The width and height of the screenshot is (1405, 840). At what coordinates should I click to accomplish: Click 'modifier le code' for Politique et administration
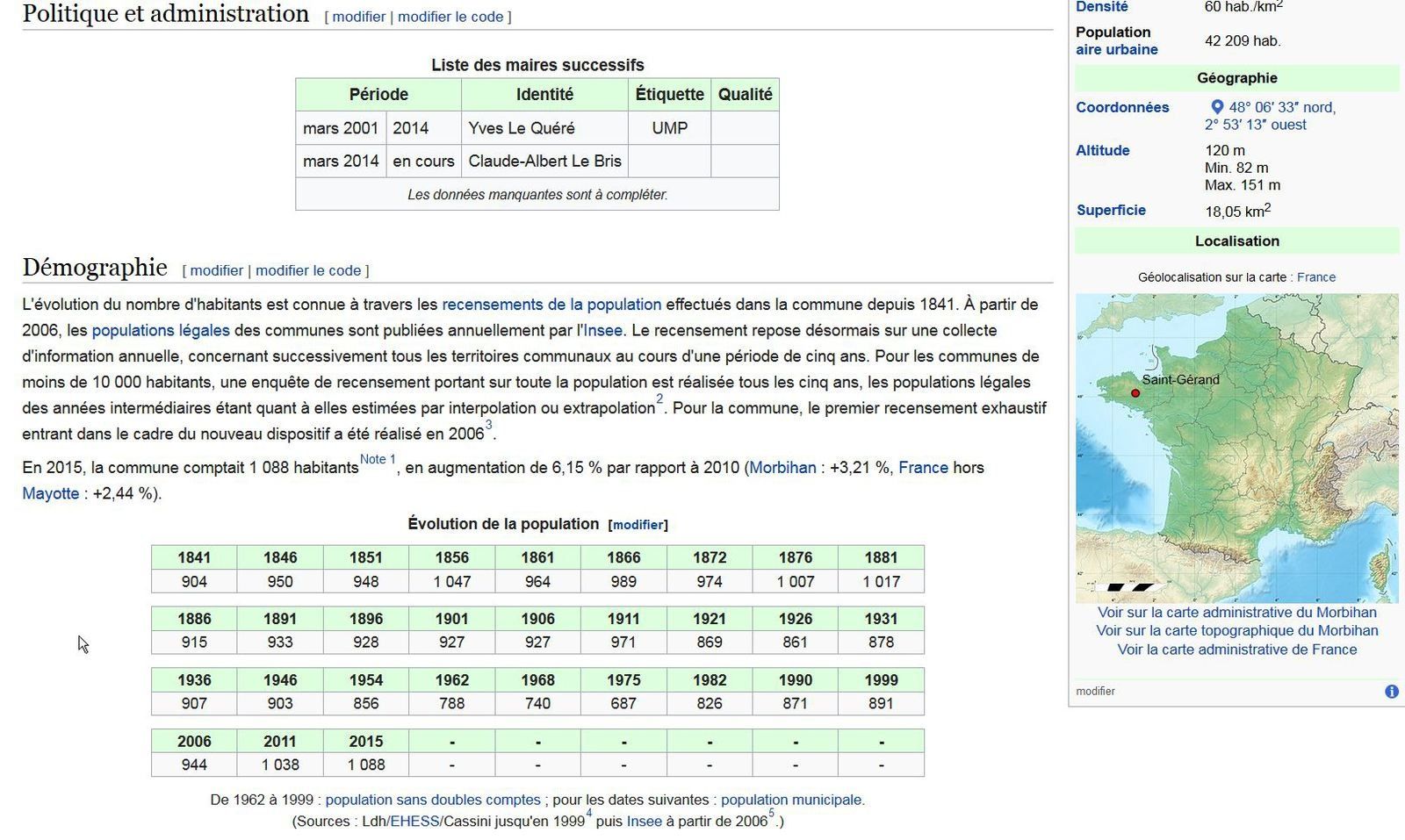click(x=450, y=17)
